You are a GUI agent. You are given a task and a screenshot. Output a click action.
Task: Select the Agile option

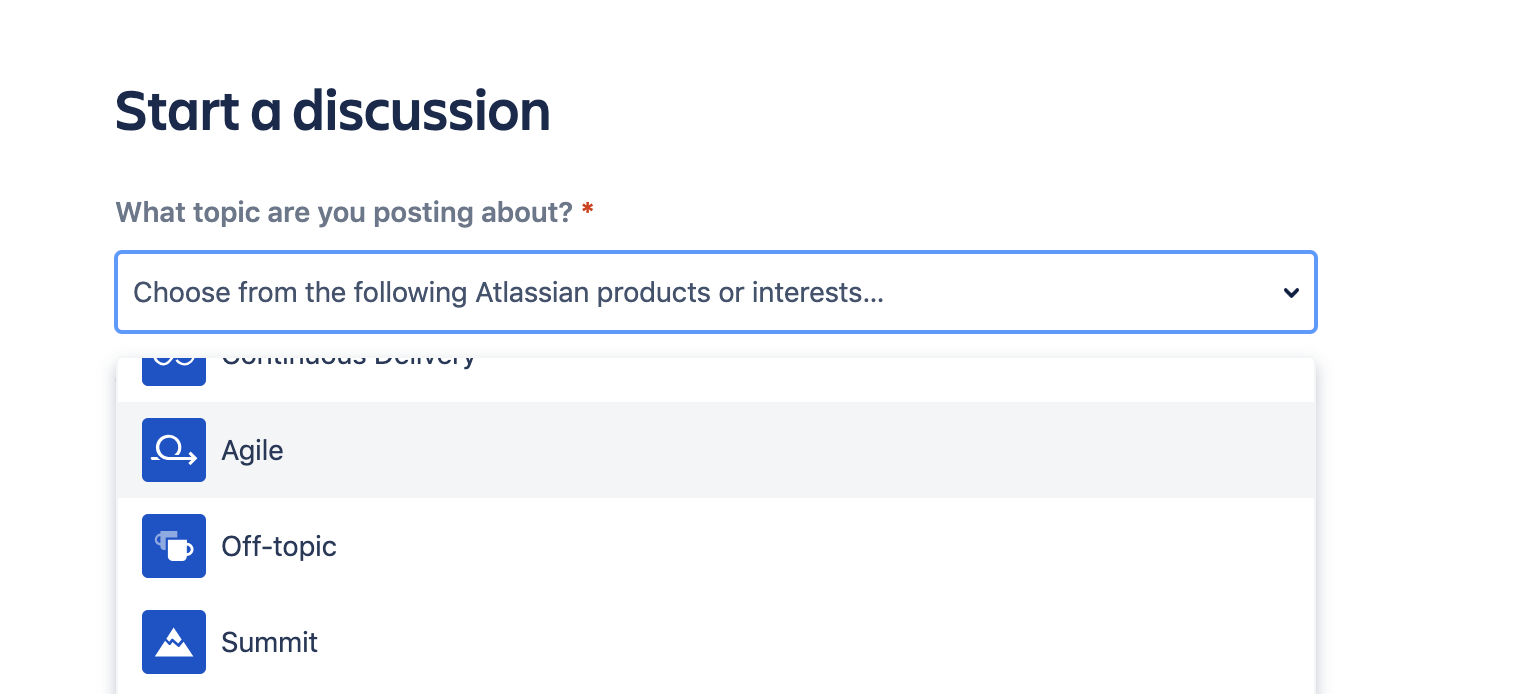pyautogui.click(x=716, y=450)
